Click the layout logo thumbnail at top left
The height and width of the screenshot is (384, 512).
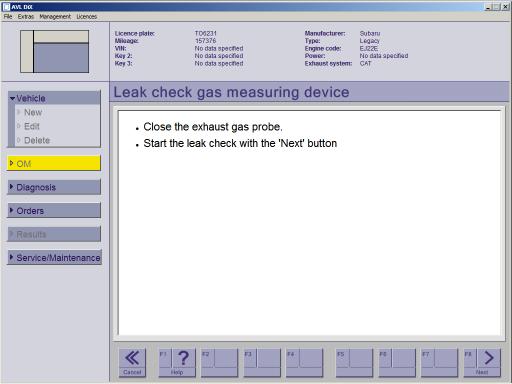pos(54,51)
